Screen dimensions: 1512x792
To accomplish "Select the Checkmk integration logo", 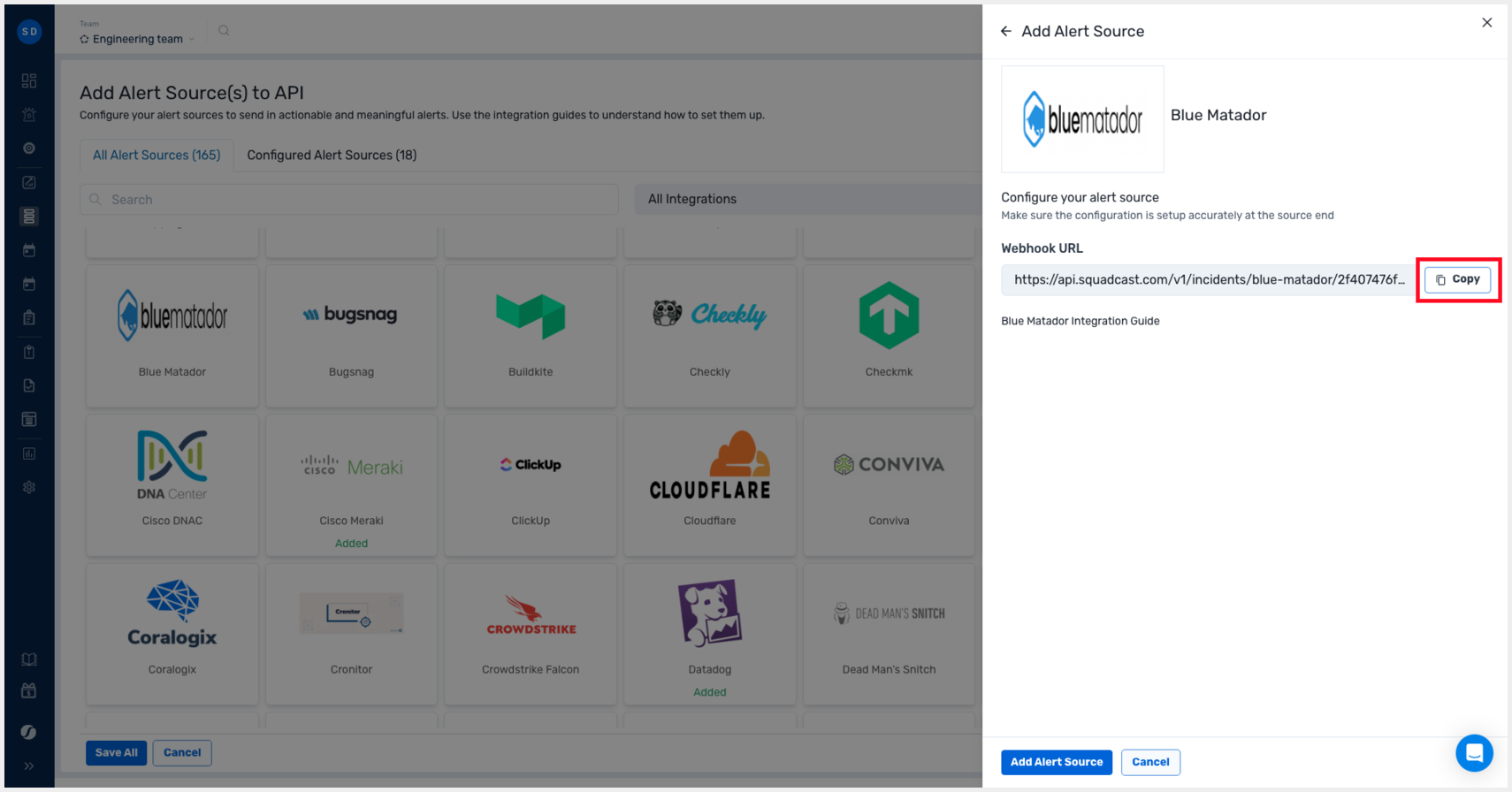I will tap(889, 316).
